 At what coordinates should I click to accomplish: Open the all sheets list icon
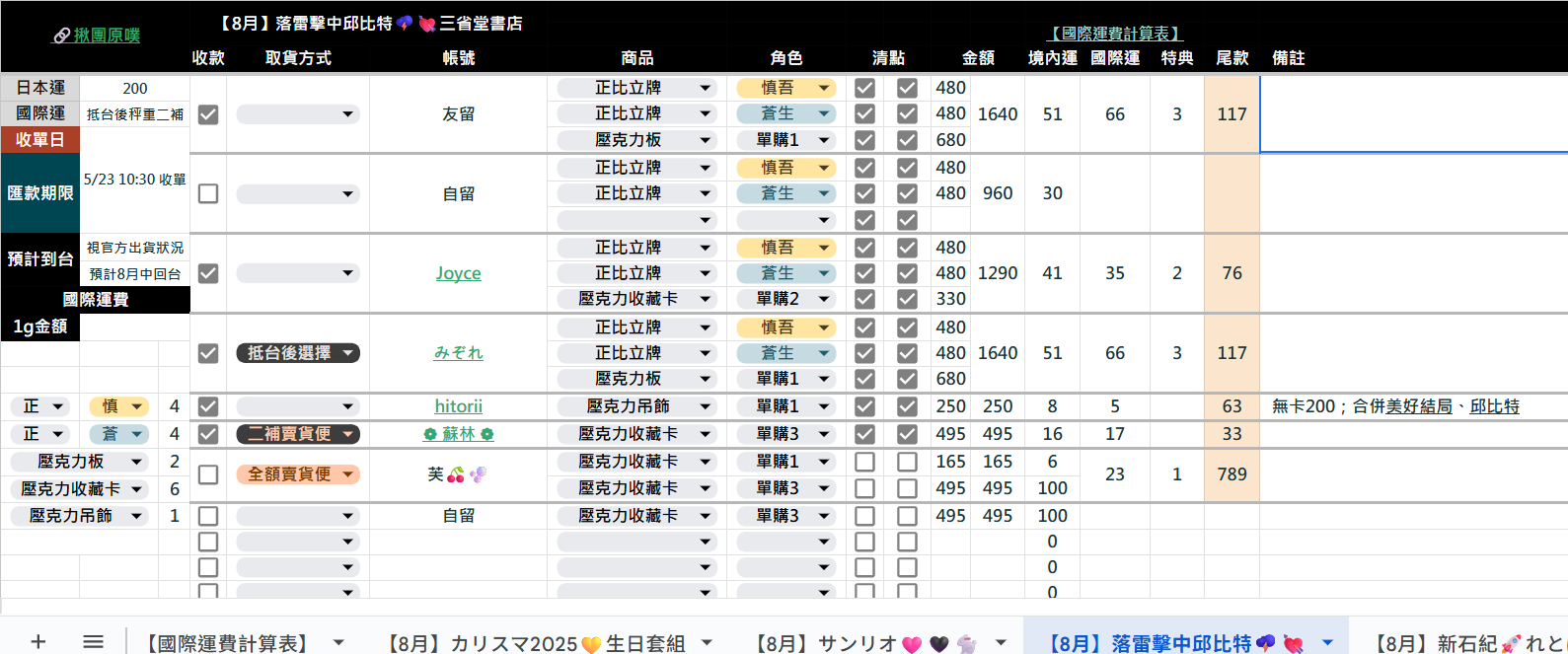point(93,642)
